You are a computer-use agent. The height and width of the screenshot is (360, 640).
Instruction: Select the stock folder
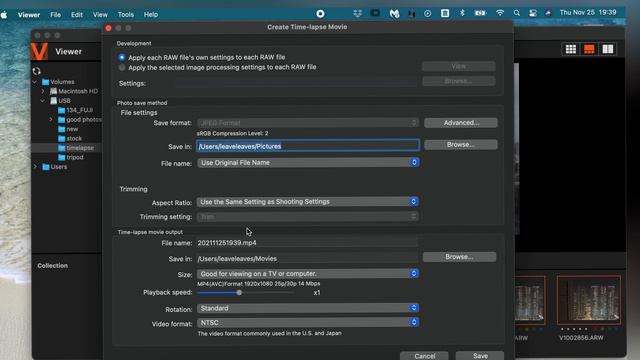tap(70, 138)
